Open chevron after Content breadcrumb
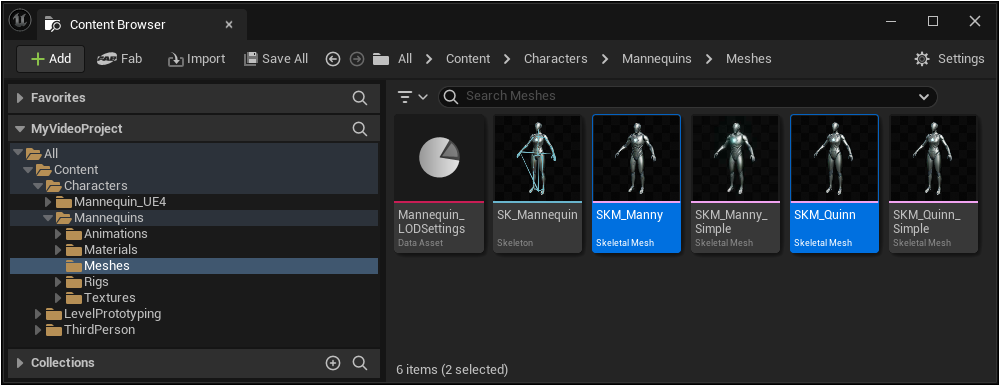1000x386 pixels. click(507, 59)
